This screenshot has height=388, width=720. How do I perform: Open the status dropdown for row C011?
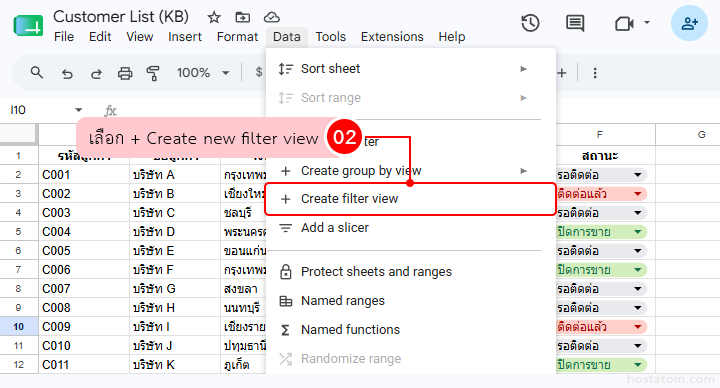638,365
